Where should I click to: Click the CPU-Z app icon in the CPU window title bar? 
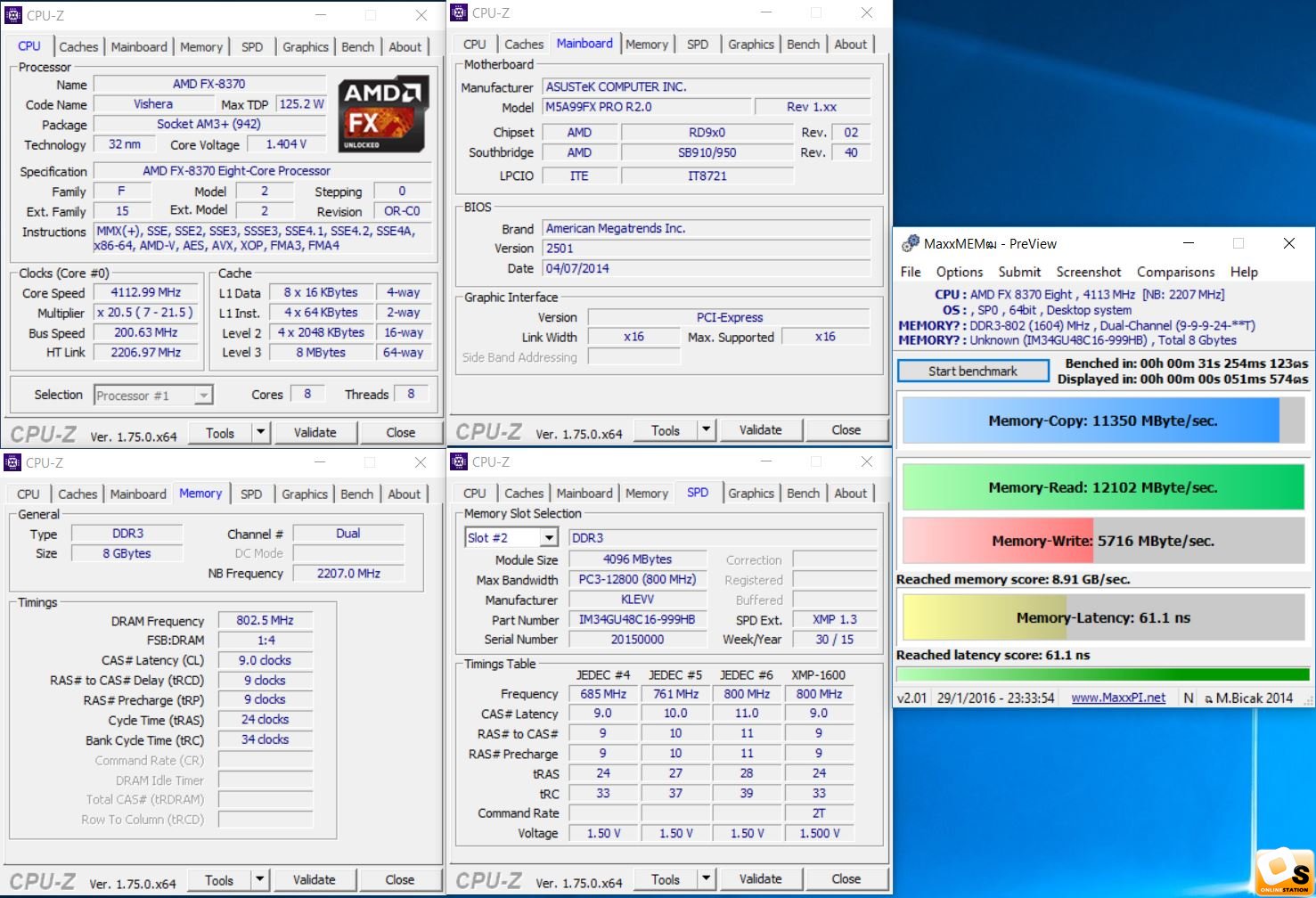pyautogui.click(x=13, y=15)
